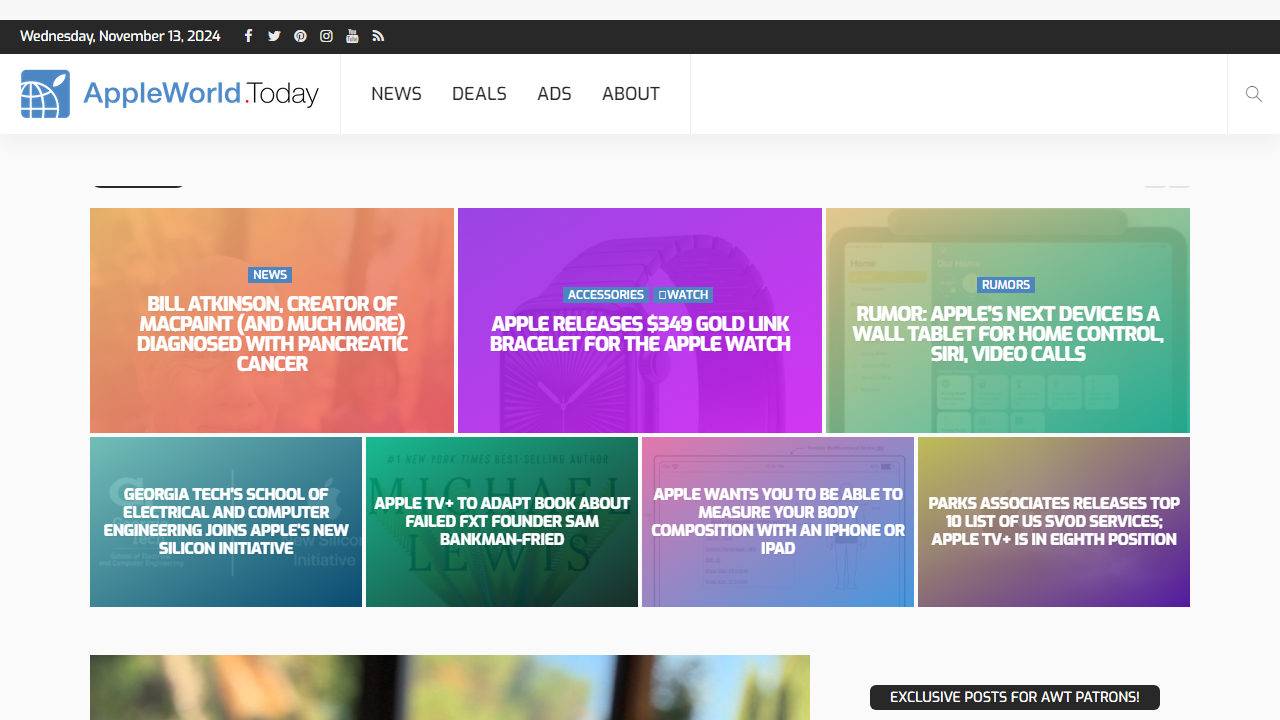Subscribe via the RSS feed icon
1280x720 pixels.
[378, 36]
